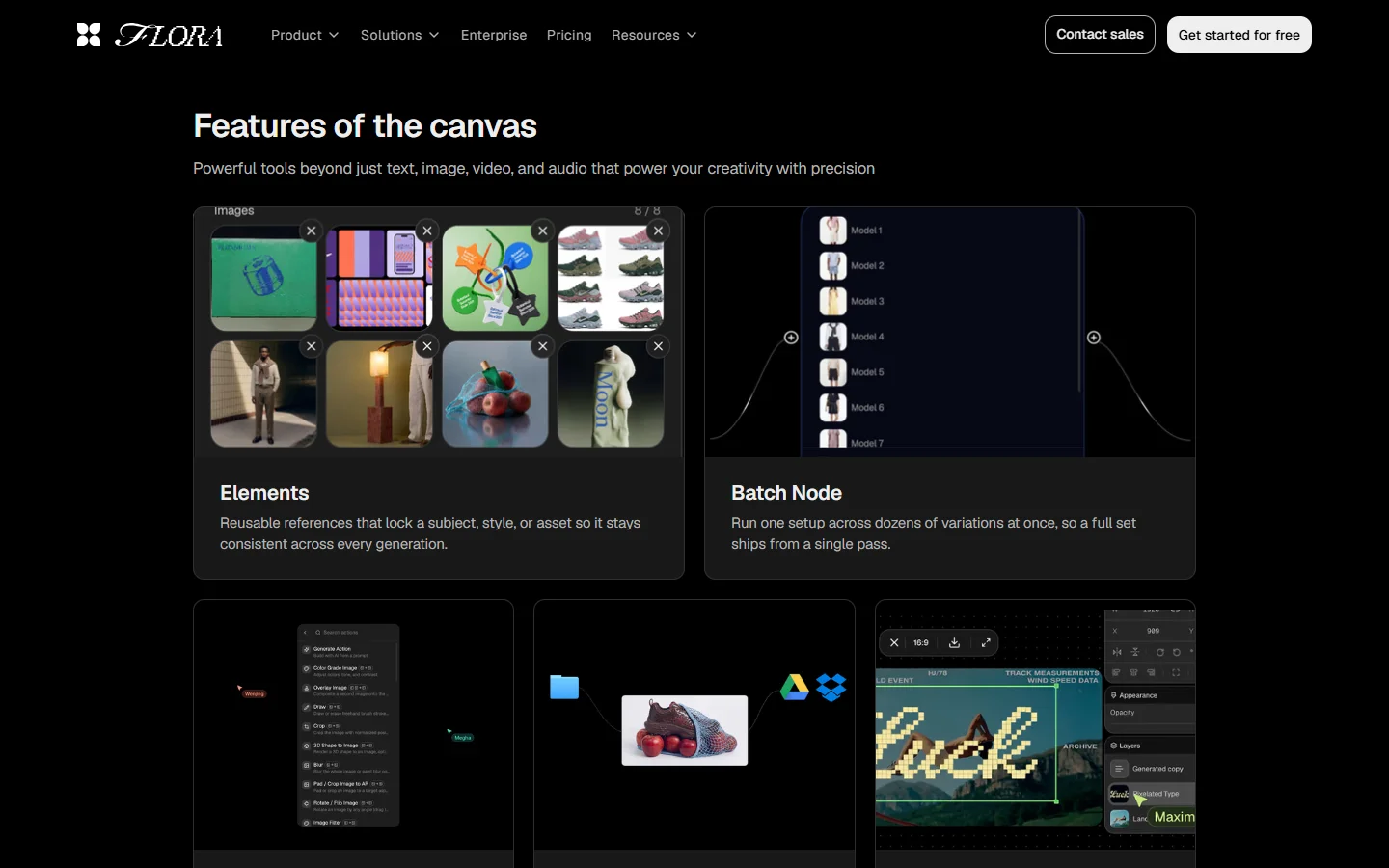1389x868 pixels.
Task: Remove the stickers image element
Action: 543,231
